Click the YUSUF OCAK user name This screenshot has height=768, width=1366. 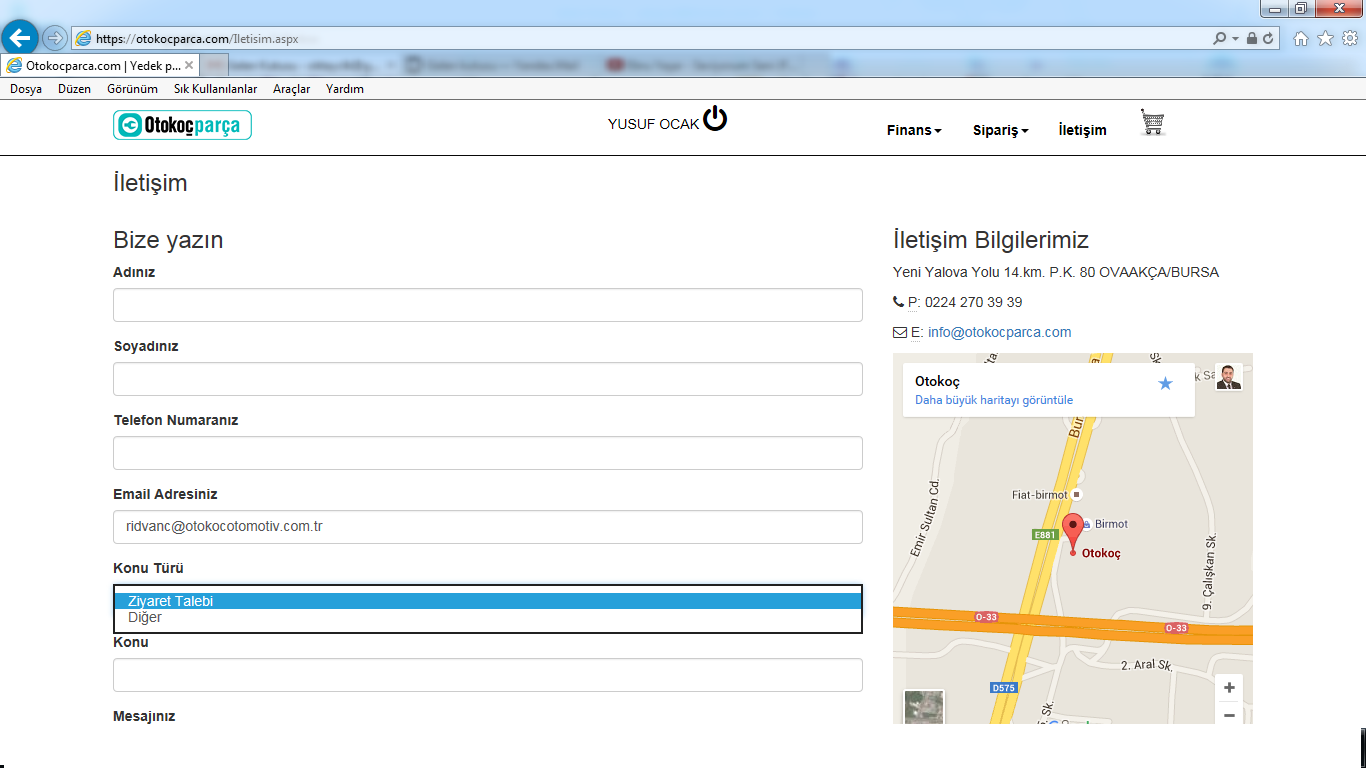pyautogui.click(x=653, y=124)
